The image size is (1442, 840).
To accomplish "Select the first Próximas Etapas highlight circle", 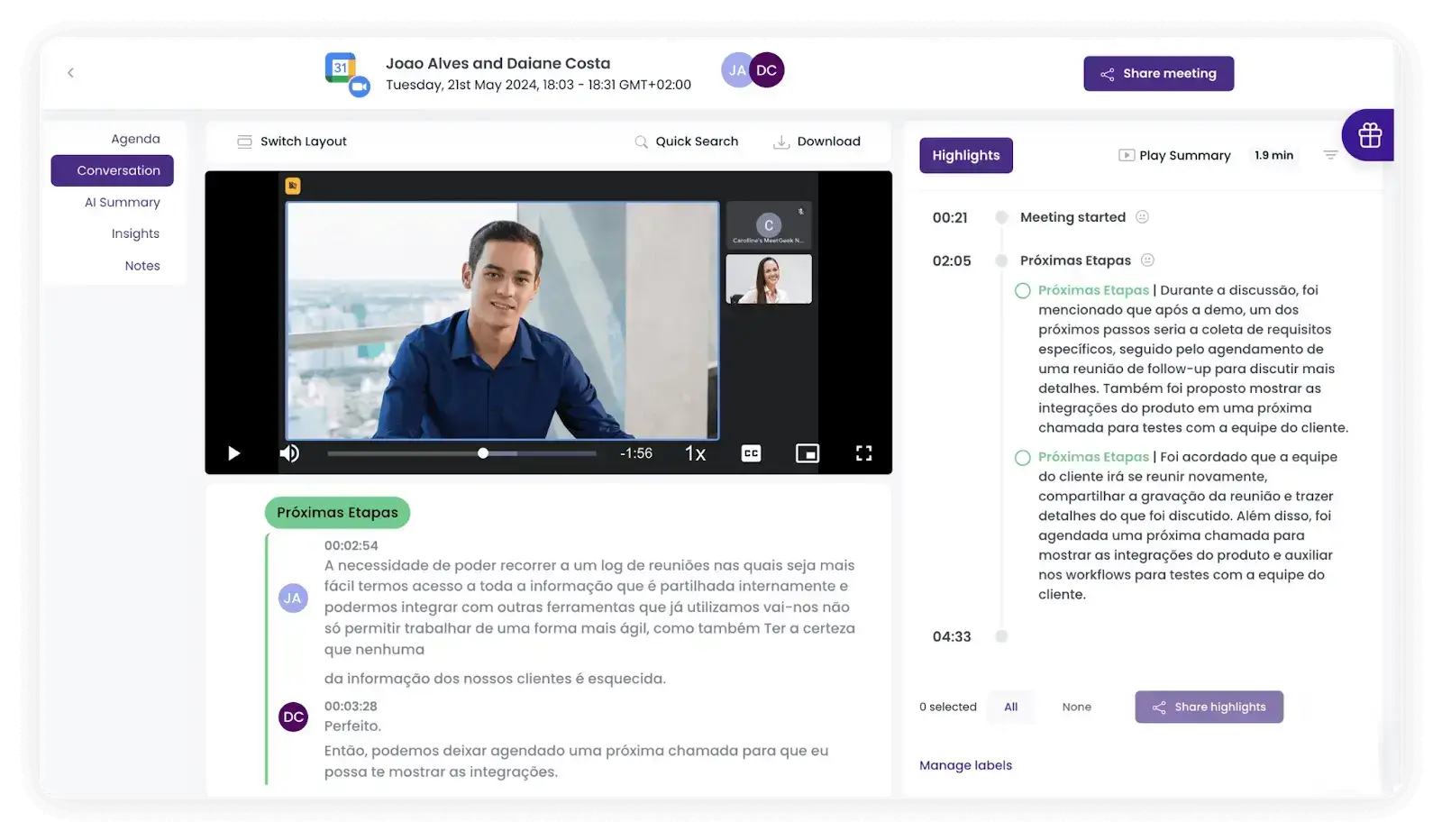I will point(1023,291).
